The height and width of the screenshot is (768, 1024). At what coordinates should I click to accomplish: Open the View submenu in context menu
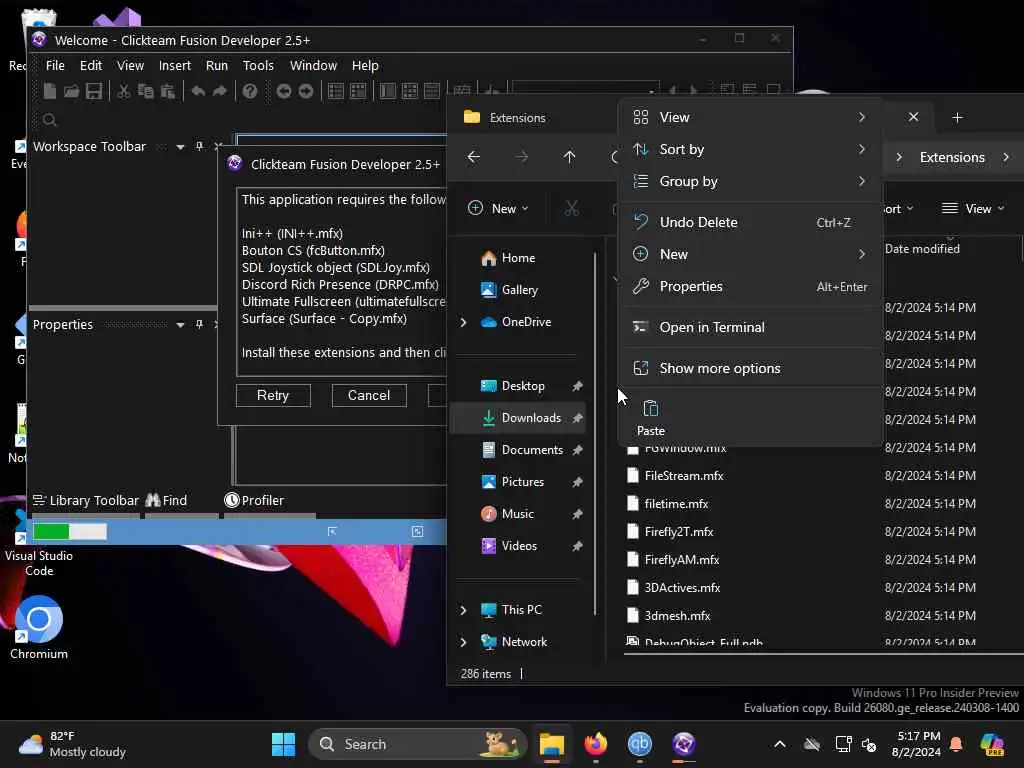point(750,118)
